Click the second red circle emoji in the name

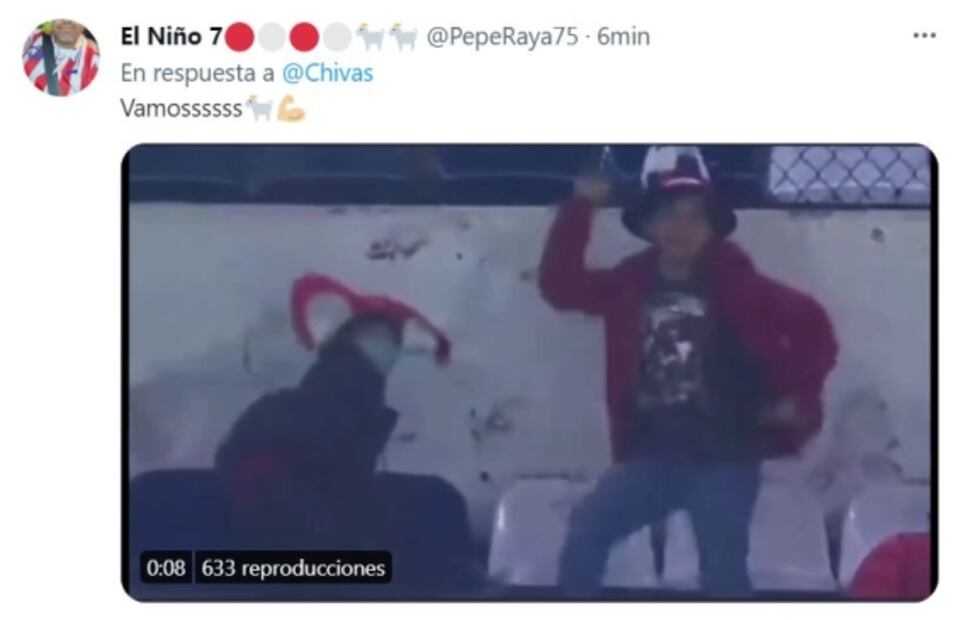(x=303, y=38)
